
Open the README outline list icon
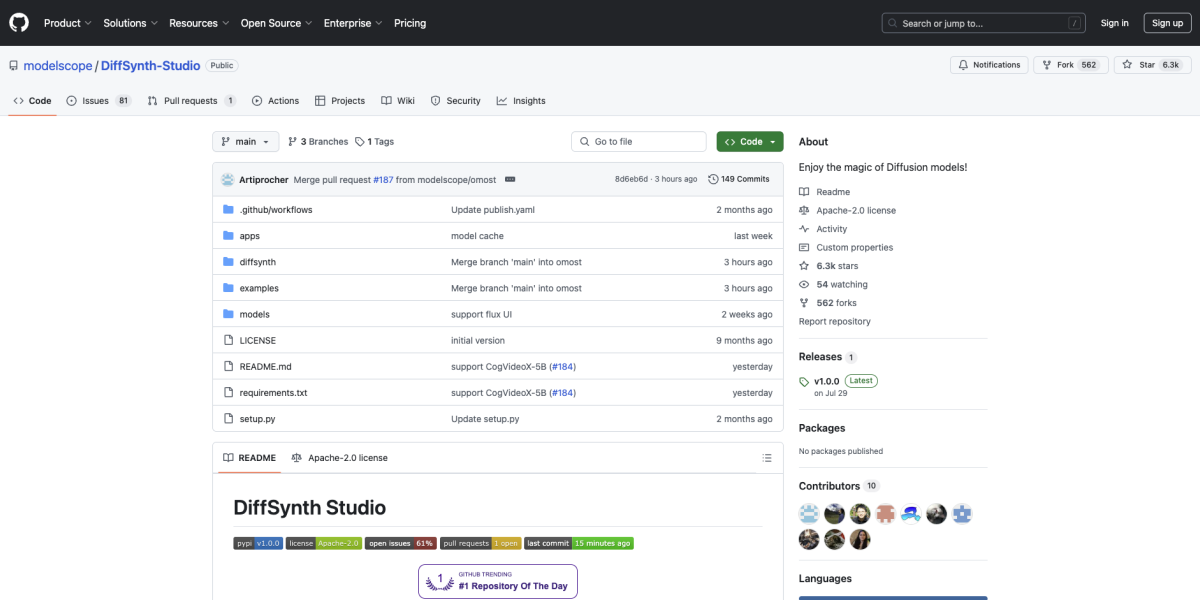click(x=767, y=458)
